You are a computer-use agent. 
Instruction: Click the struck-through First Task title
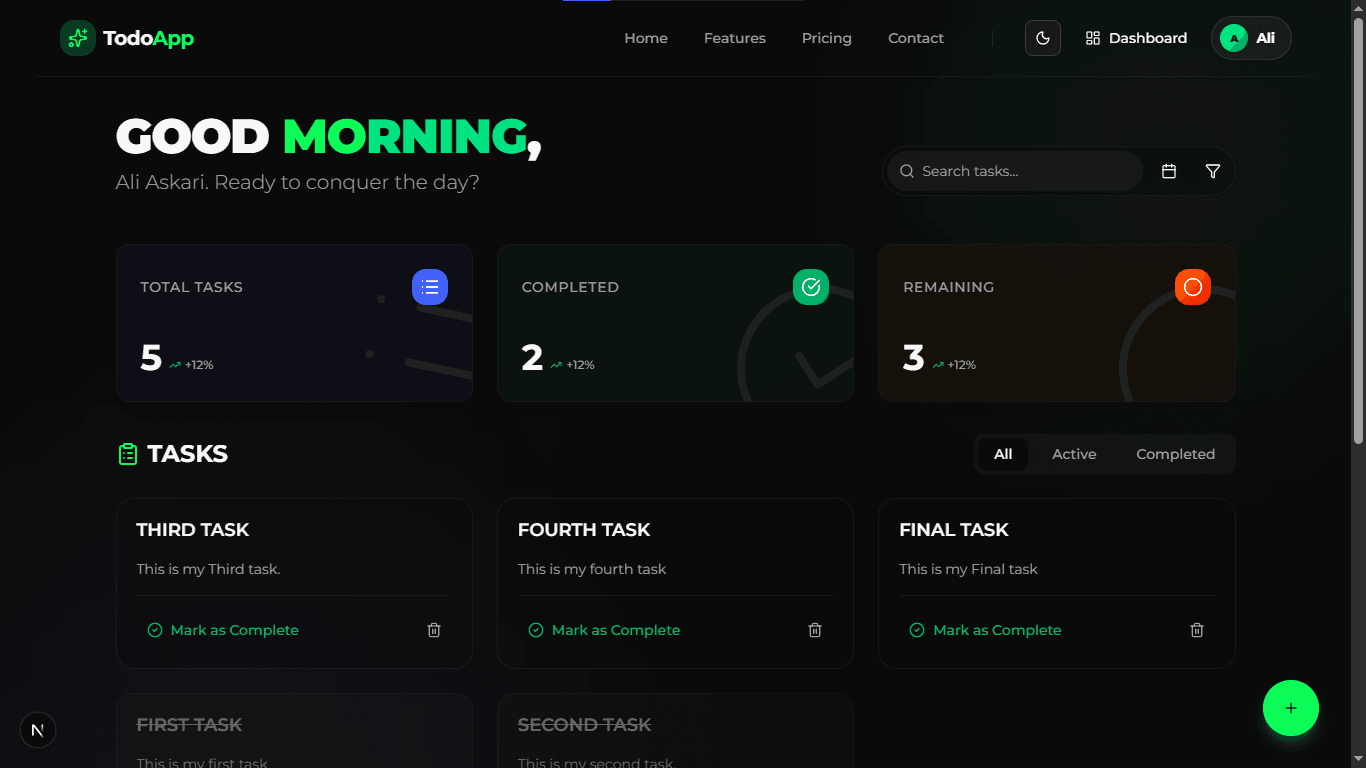[x=189, y=725]
